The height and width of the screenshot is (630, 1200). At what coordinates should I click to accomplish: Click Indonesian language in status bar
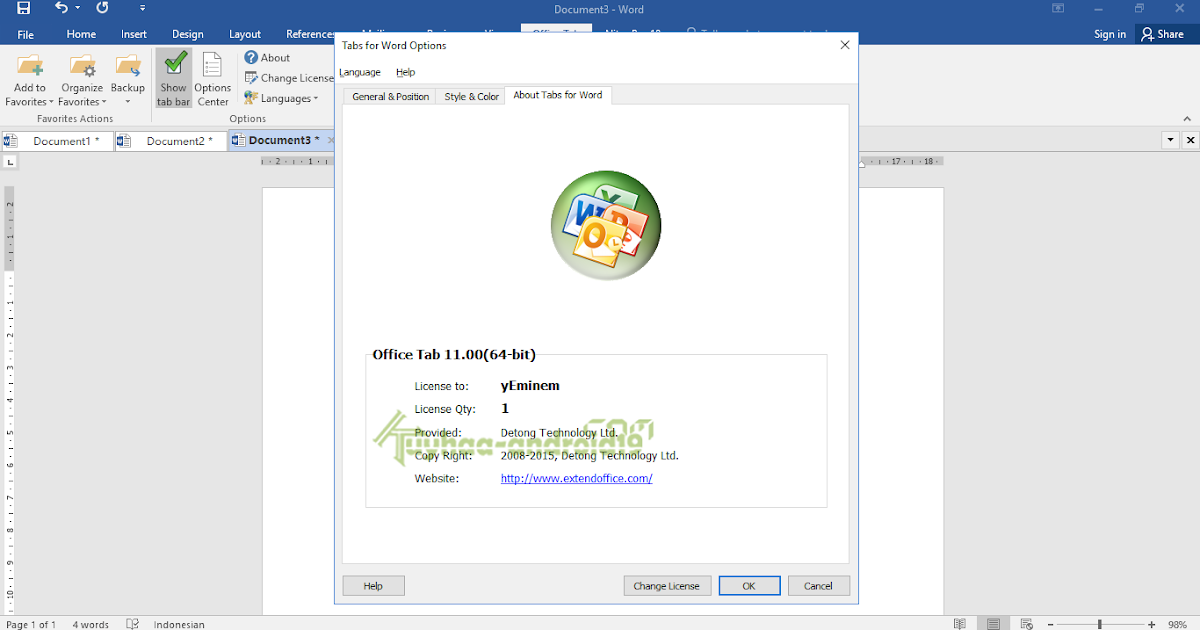pos(179,624)
